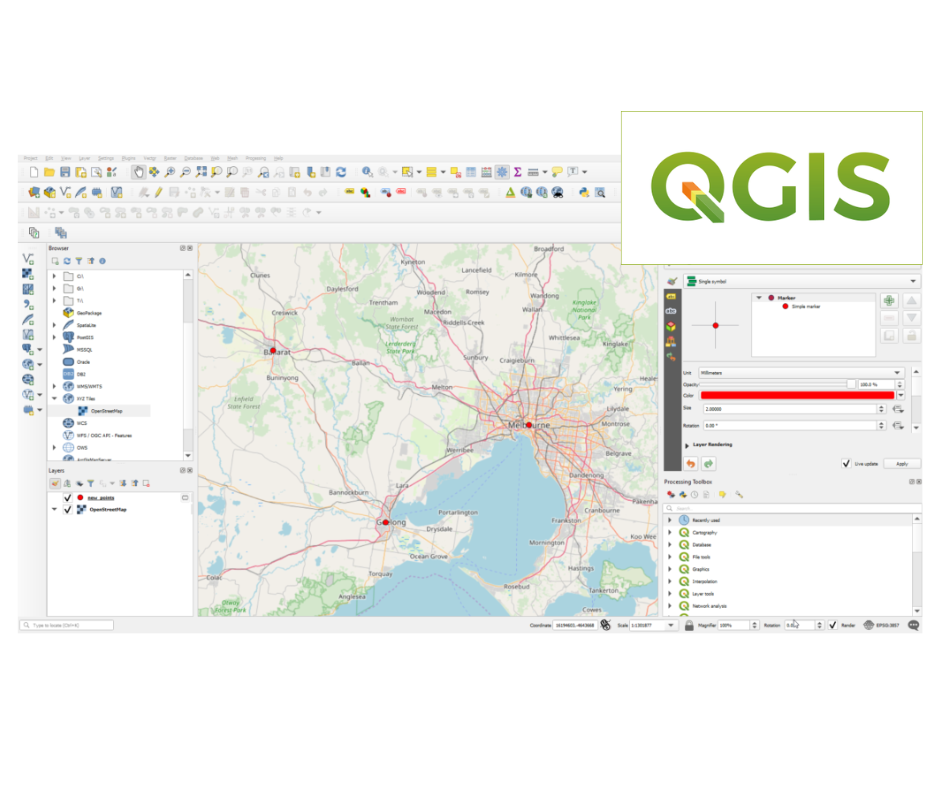Click the red Color swatch for the marker
This screenshot has width=940, height=788.
coord(797,395)
